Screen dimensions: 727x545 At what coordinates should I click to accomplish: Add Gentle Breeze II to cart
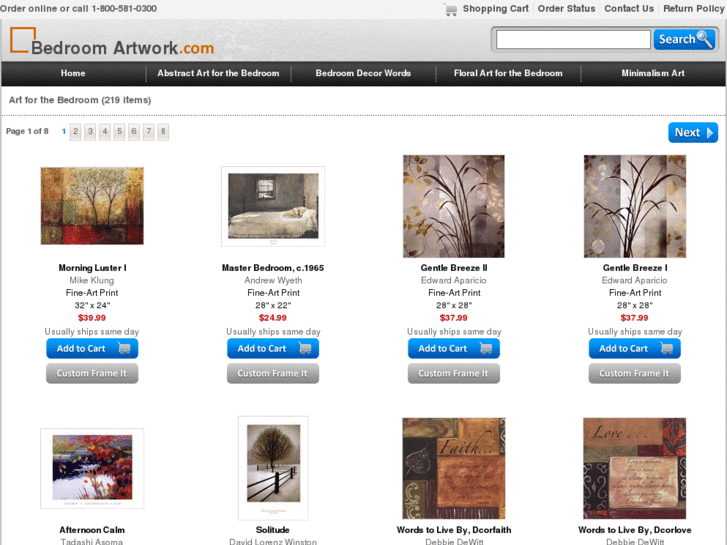pyautogui.click(x=454, y=348)
